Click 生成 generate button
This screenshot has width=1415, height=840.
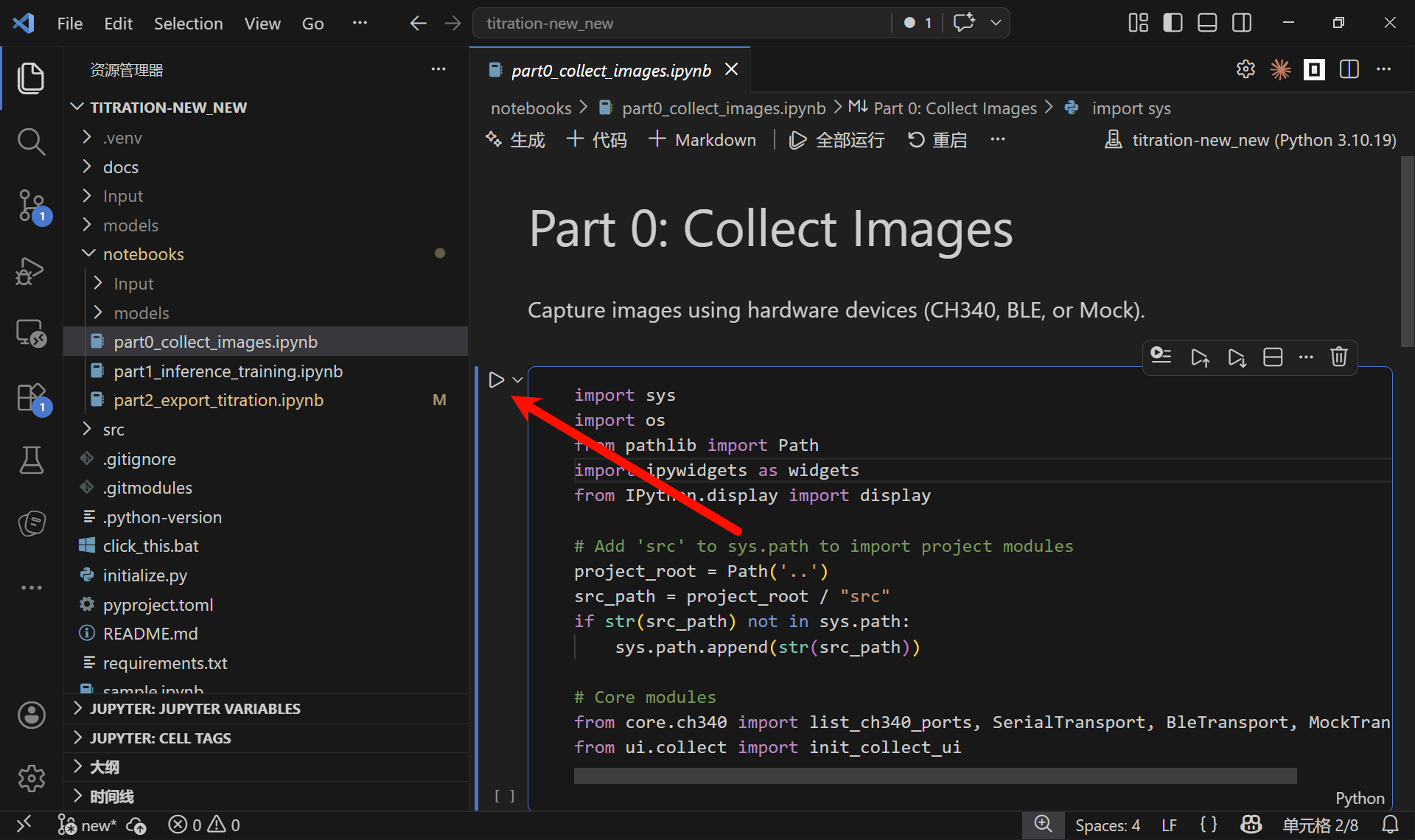515,140
